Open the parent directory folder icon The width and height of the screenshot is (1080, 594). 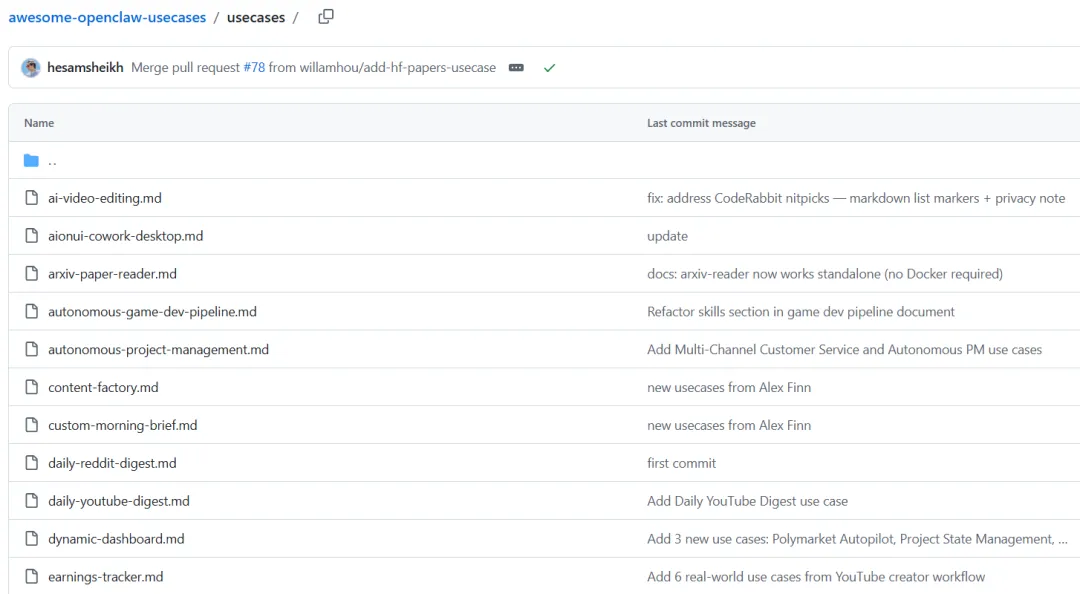(31, 161)
